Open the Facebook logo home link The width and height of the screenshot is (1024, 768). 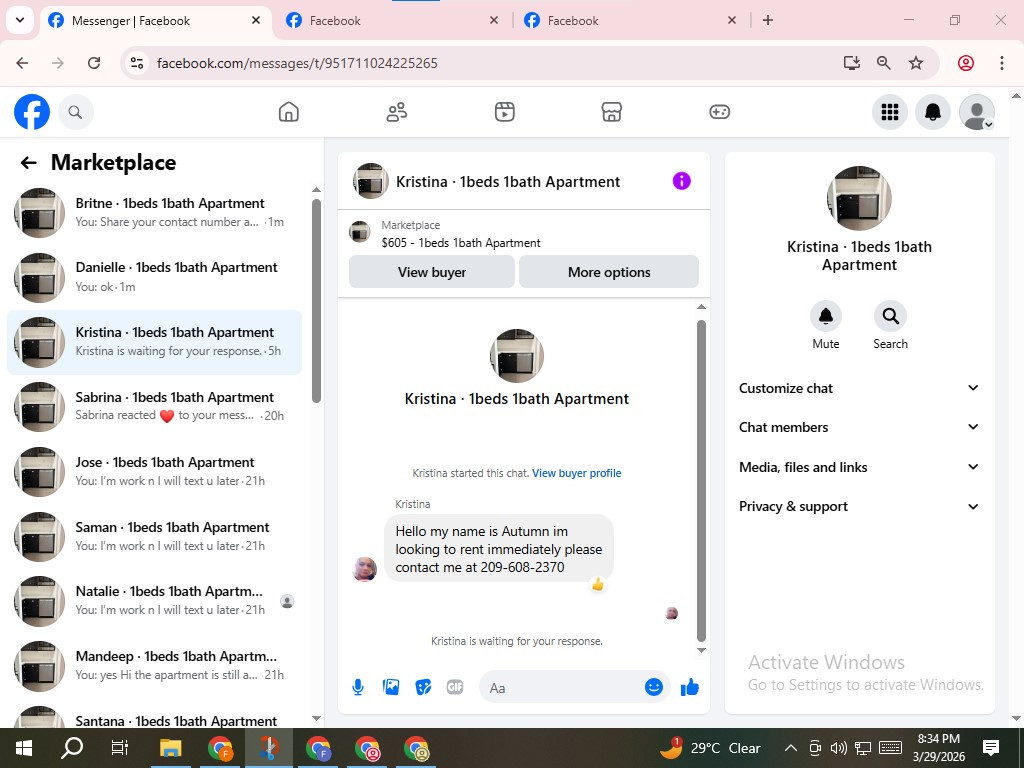pyautogui.click(x=32, y=112)
